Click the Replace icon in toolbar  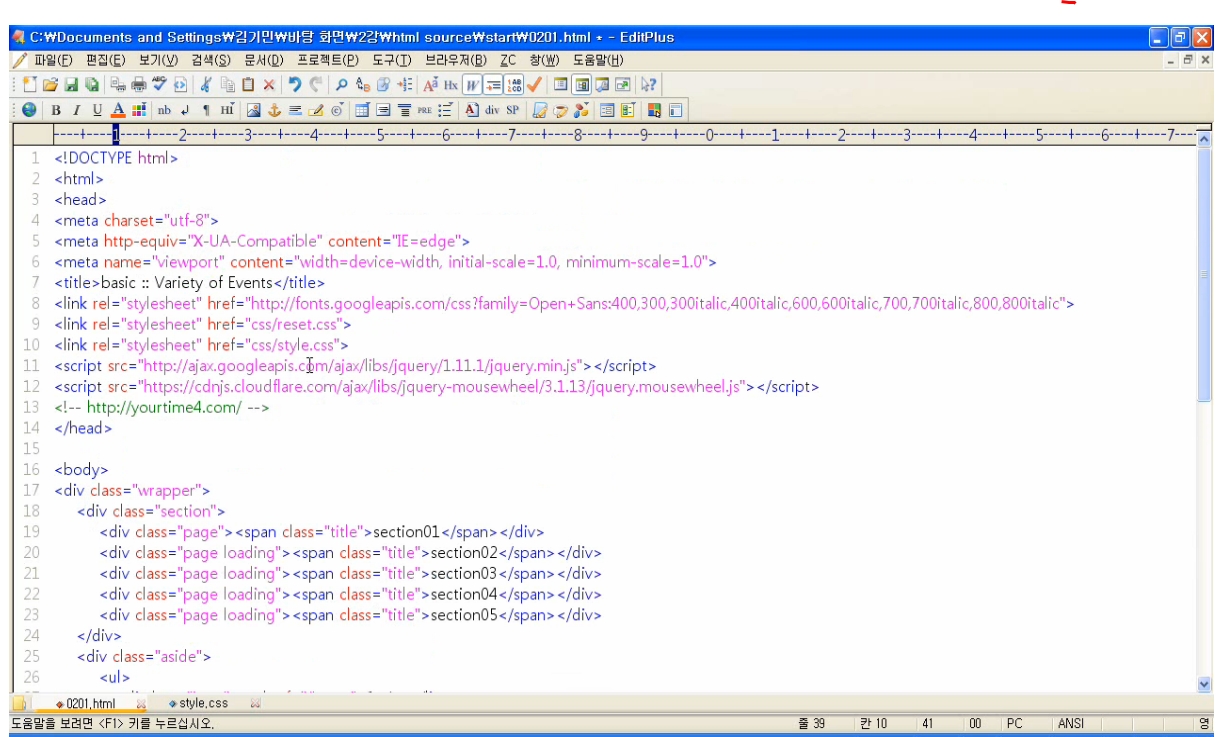tap(363, 85)
